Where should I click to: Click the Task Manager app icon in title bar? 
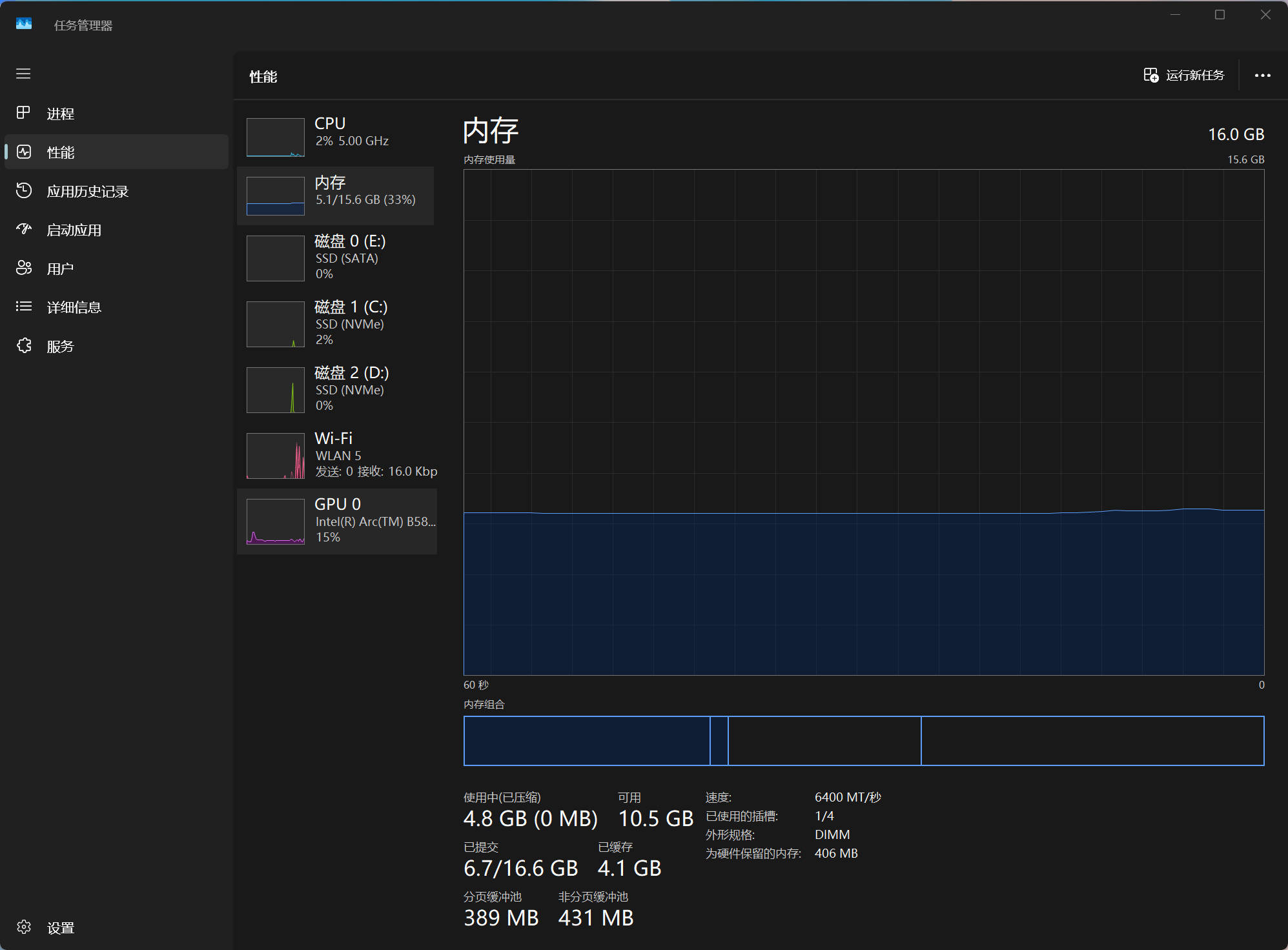coord(24,24)
